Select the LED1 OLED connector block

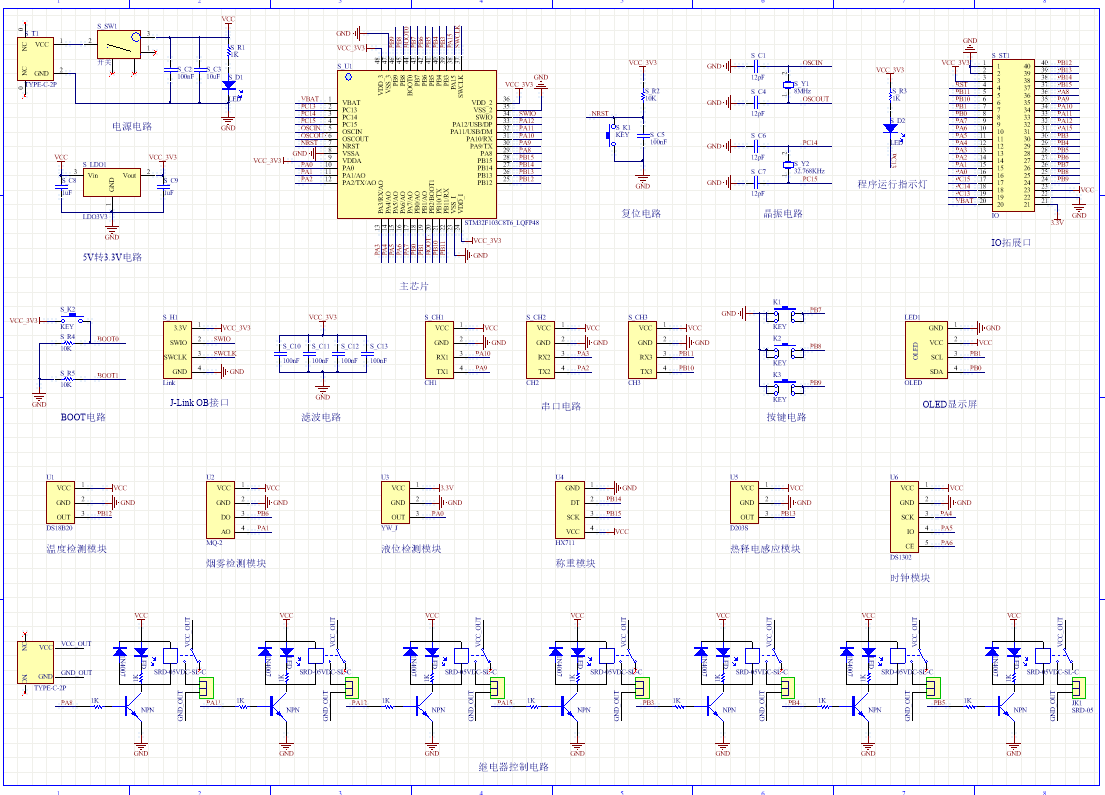[x=926, y=350]
